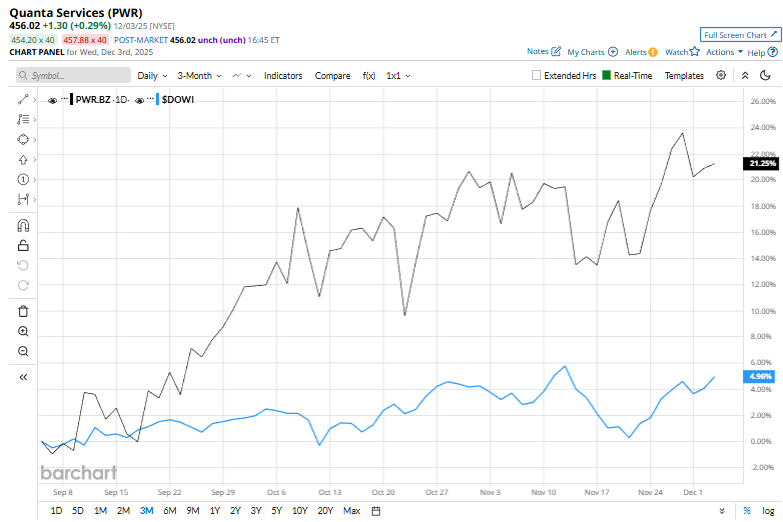The height and width of the screenshot is (522, 783).
Task: Switch to dark mode moon icon
Action: [x=765, y=75]
